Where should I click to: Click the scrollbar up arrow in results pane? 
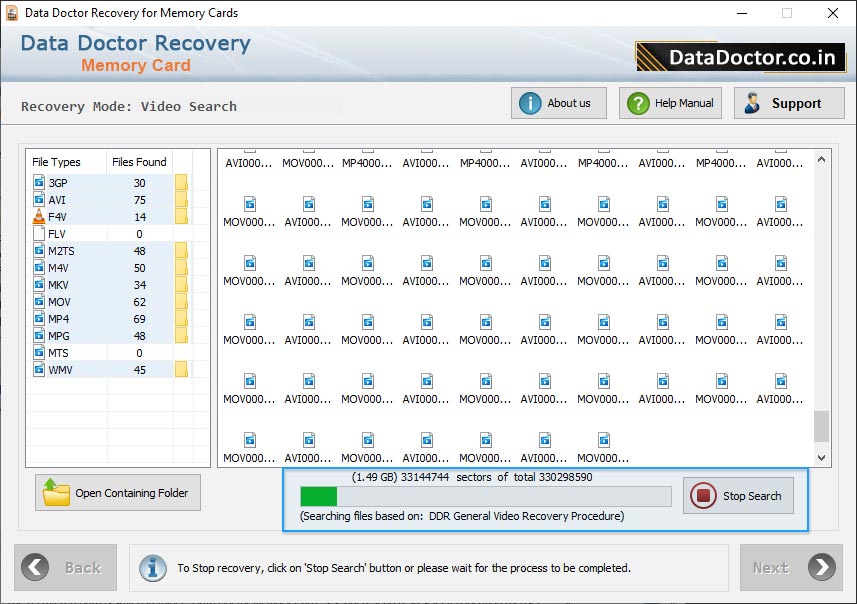click(x=821, y=157)
